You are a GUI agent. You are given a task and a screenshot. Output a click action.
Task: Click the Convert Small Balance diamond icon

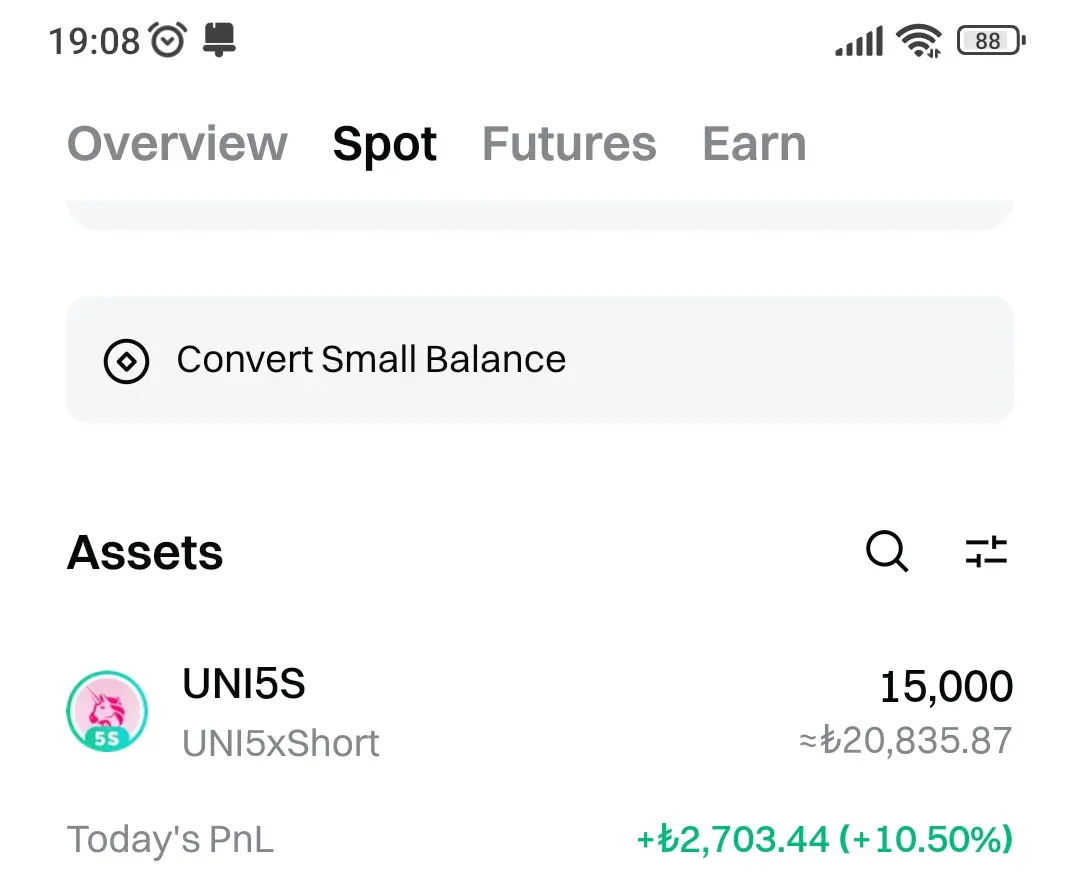(127, 361)
